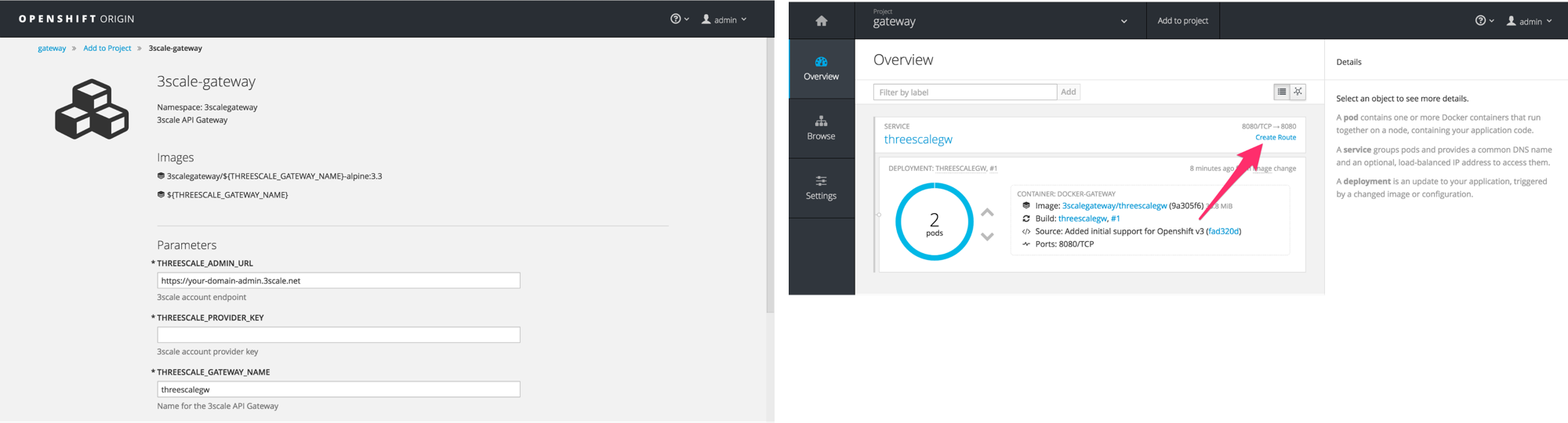Screen dimensions: 1568x423
Task: Click the '3scale account provider key' hint text
Action: tap(207, 352)
